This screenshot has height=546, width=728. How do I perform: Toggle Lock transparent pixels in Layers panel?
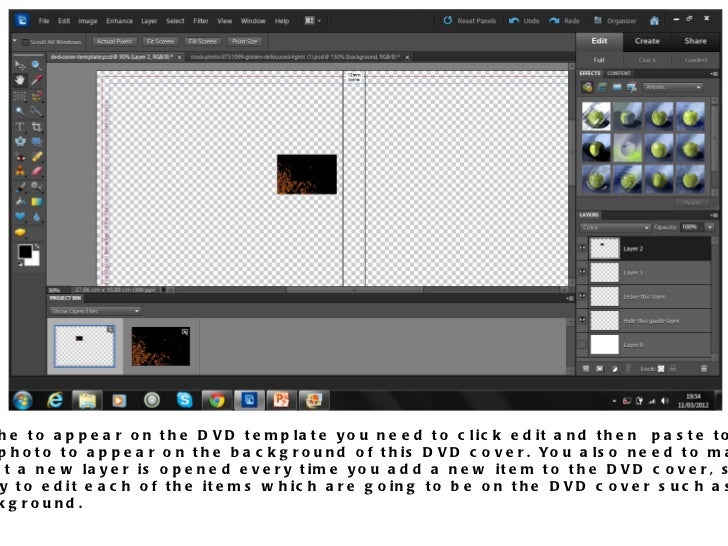(x=661, y=369)
